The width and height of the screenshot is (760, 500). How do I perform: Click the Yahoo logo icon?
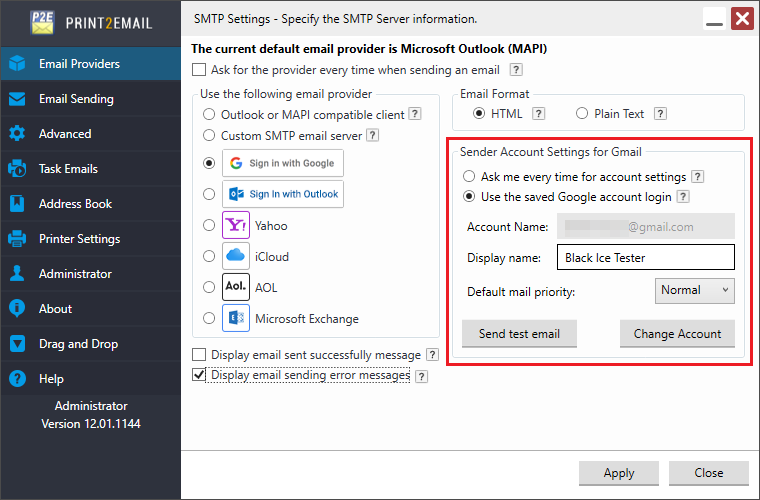tap(236, 225)
